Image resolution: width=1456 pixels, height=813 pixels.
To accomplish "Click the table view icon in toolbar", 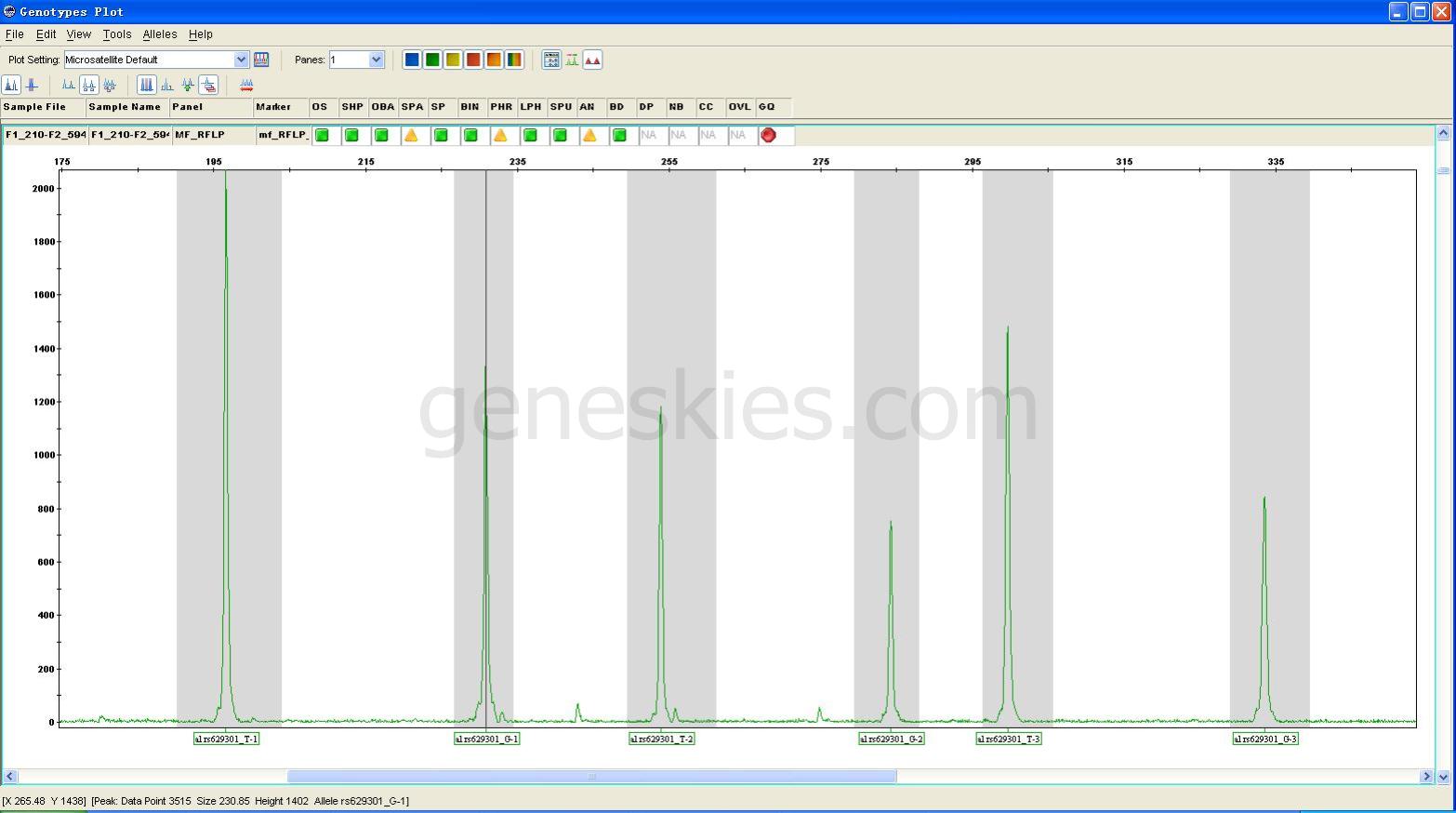I will pyautogui.click(x=551, y=60).
